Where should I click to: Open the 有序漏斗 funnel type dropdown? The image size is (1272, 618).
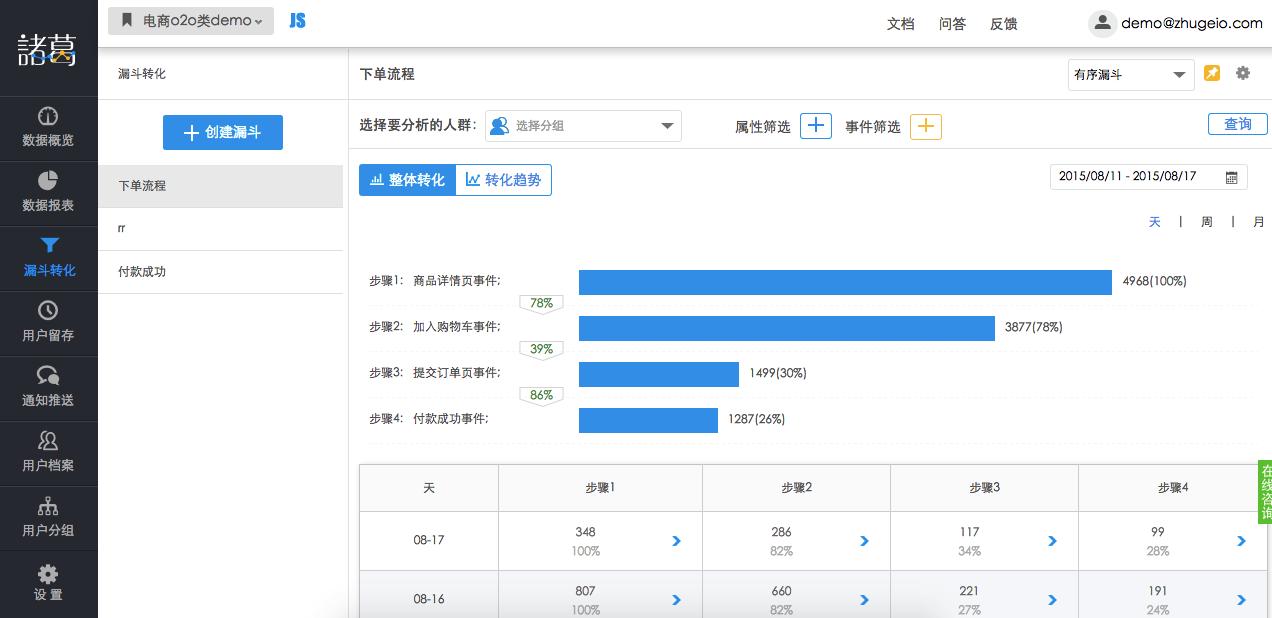tap(1130, 75)
